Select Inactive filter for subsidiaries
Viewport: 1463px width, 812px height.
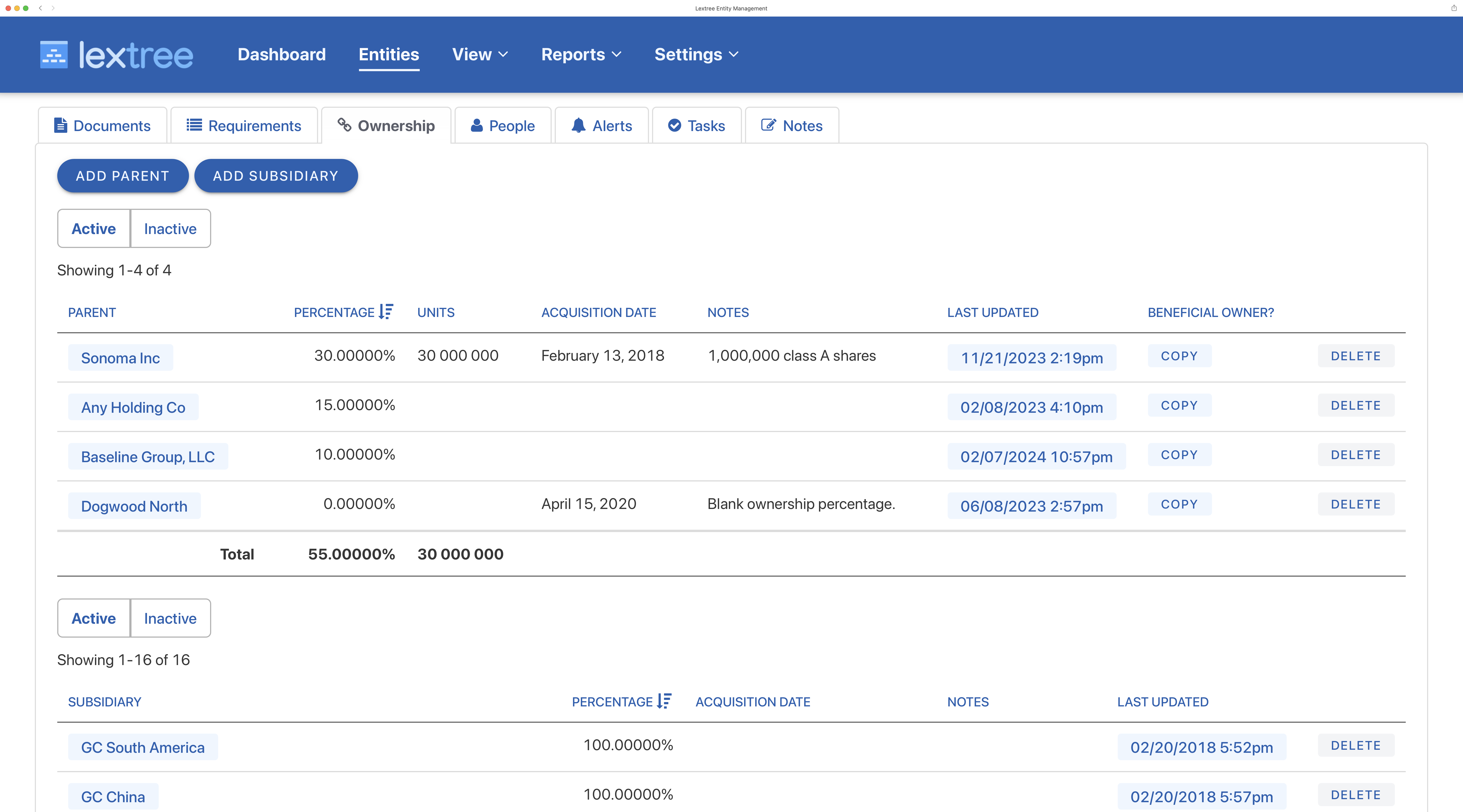170,618
